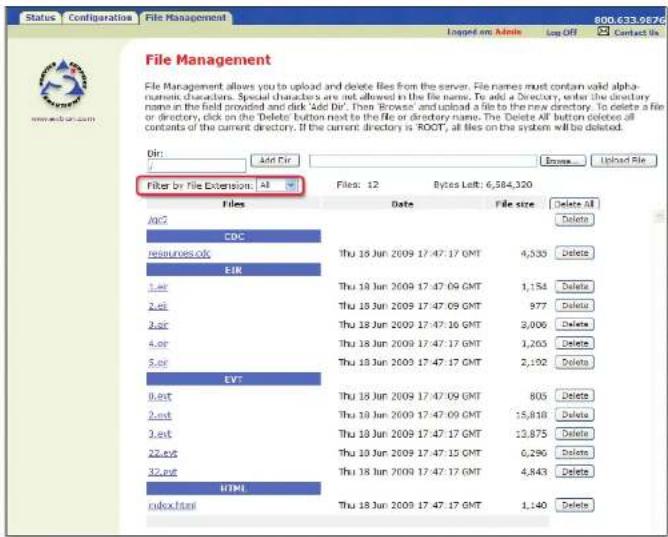
Task: Focus the upload file path field
Action: pos(423,161)
